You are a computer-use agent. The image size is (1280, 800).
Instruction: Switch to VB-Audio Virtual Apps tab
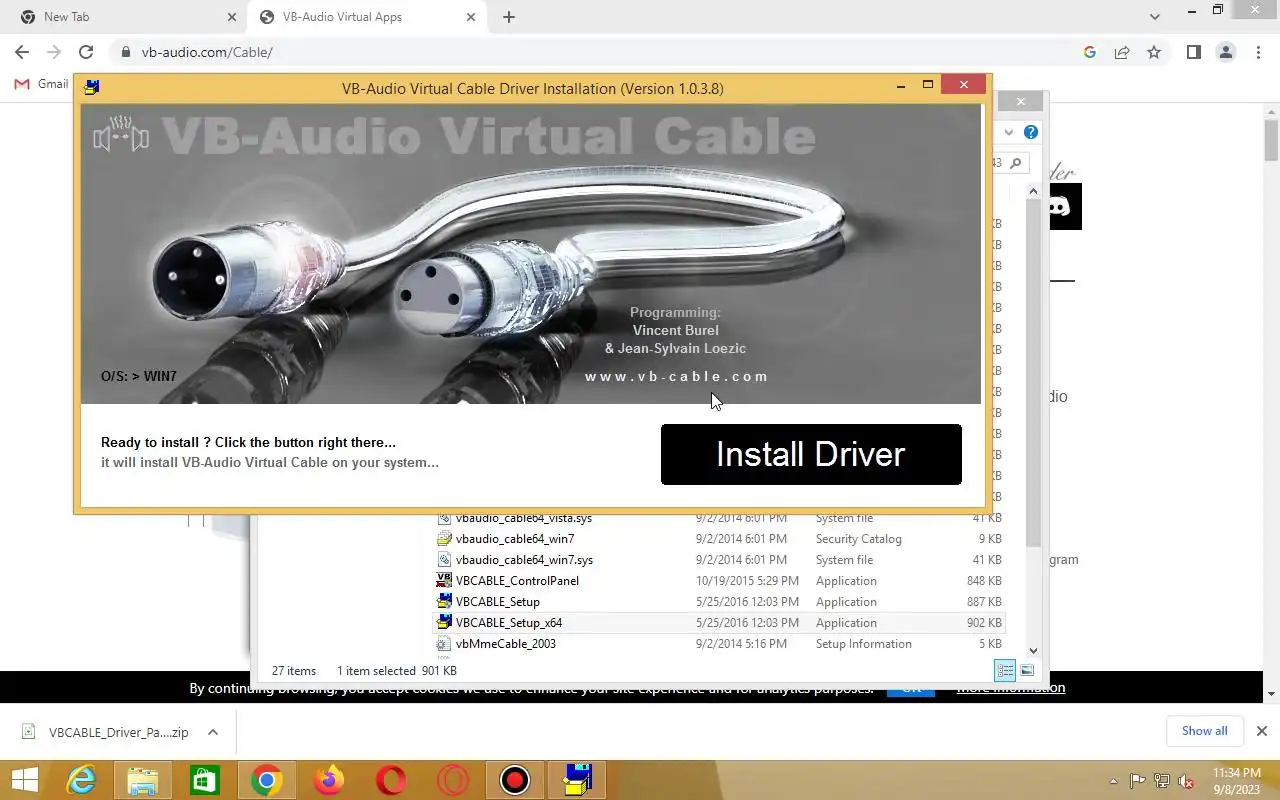tap(366, 17)
